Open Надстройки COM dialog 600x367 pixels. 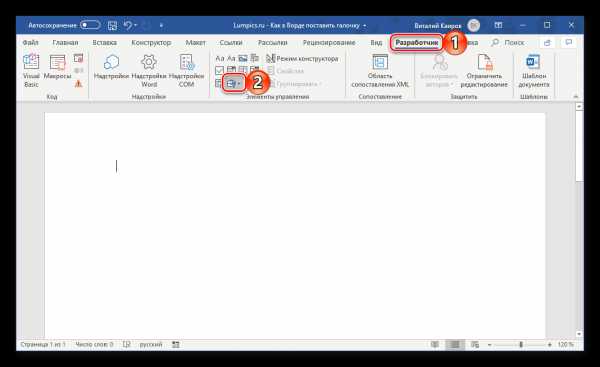pyautogui.click(x=186, y=71)
